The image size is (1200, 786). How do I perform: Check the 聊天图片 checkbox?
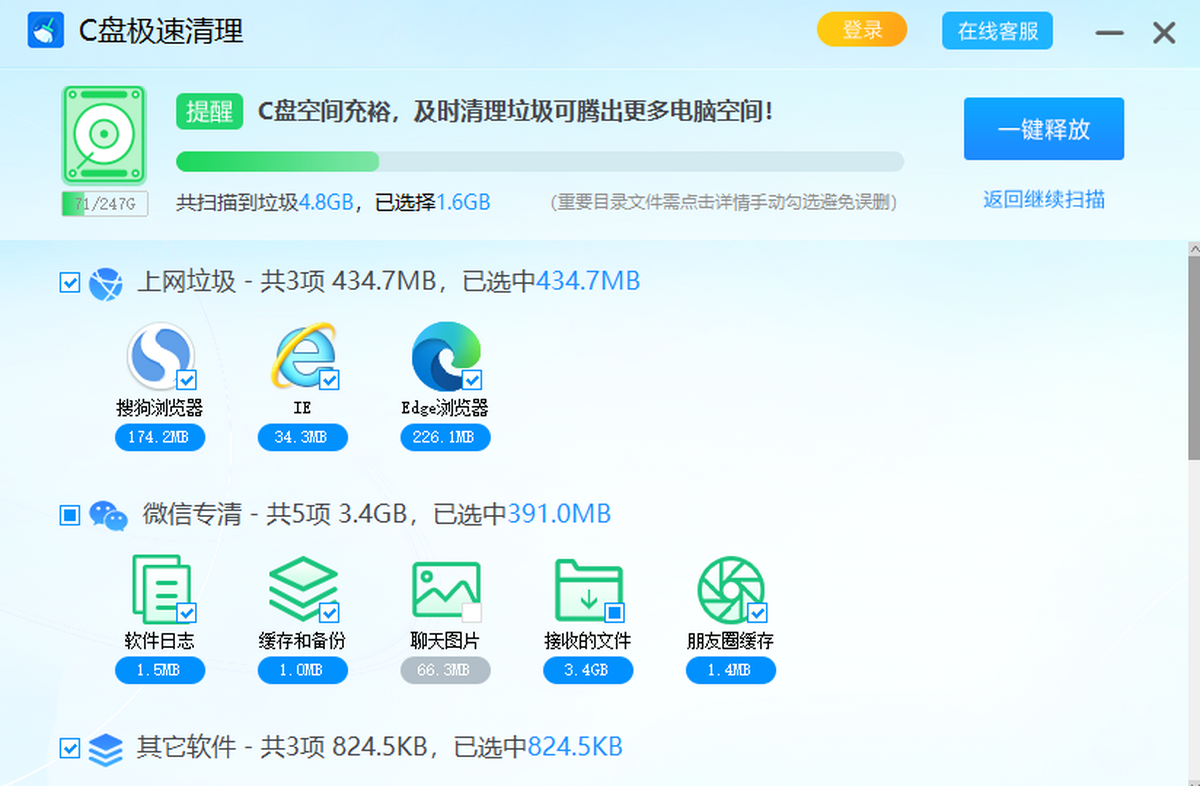click(x=472, y=612)
